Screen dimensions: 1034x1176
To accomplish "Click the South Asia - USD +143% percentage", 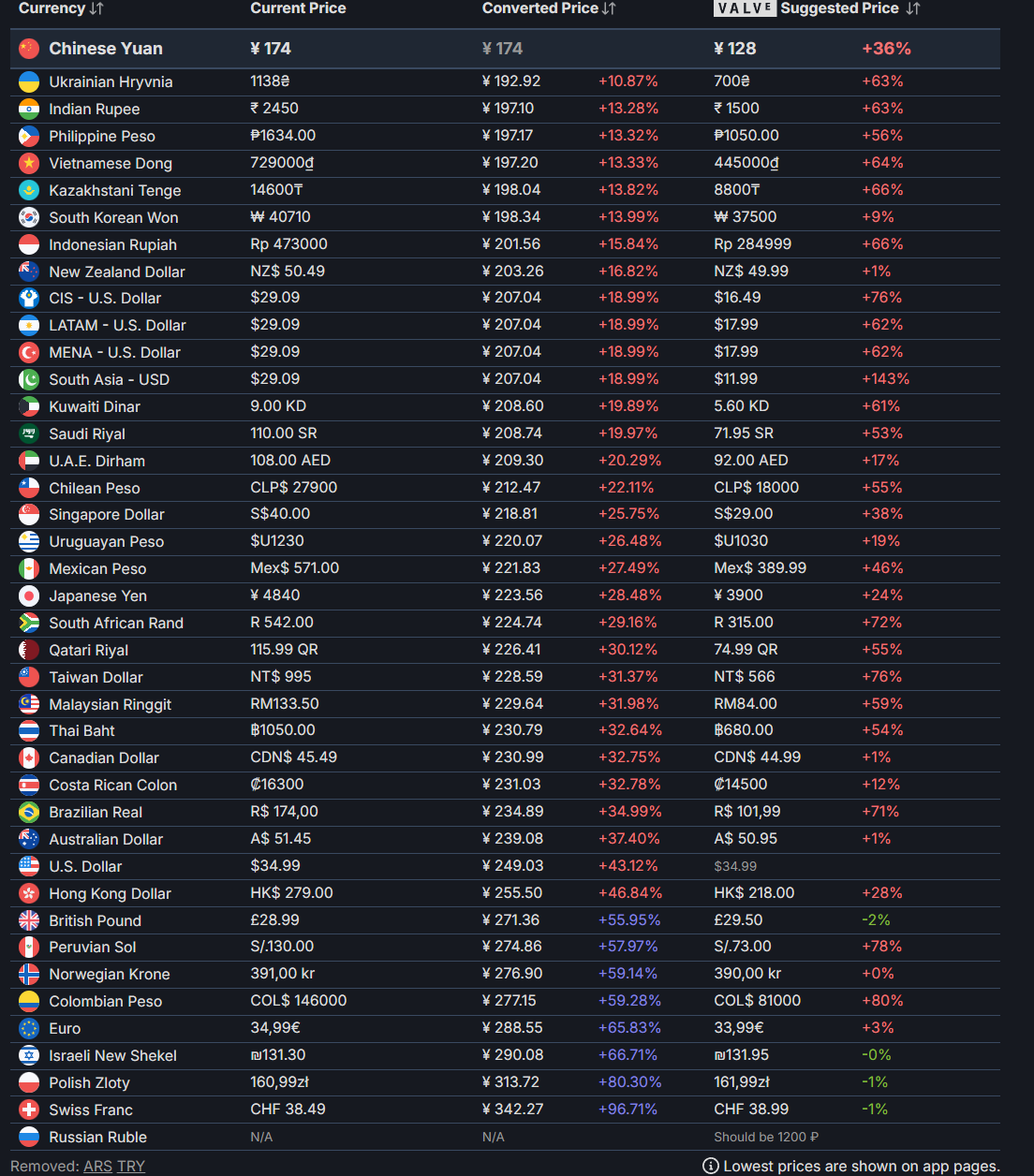I will 885,379.
